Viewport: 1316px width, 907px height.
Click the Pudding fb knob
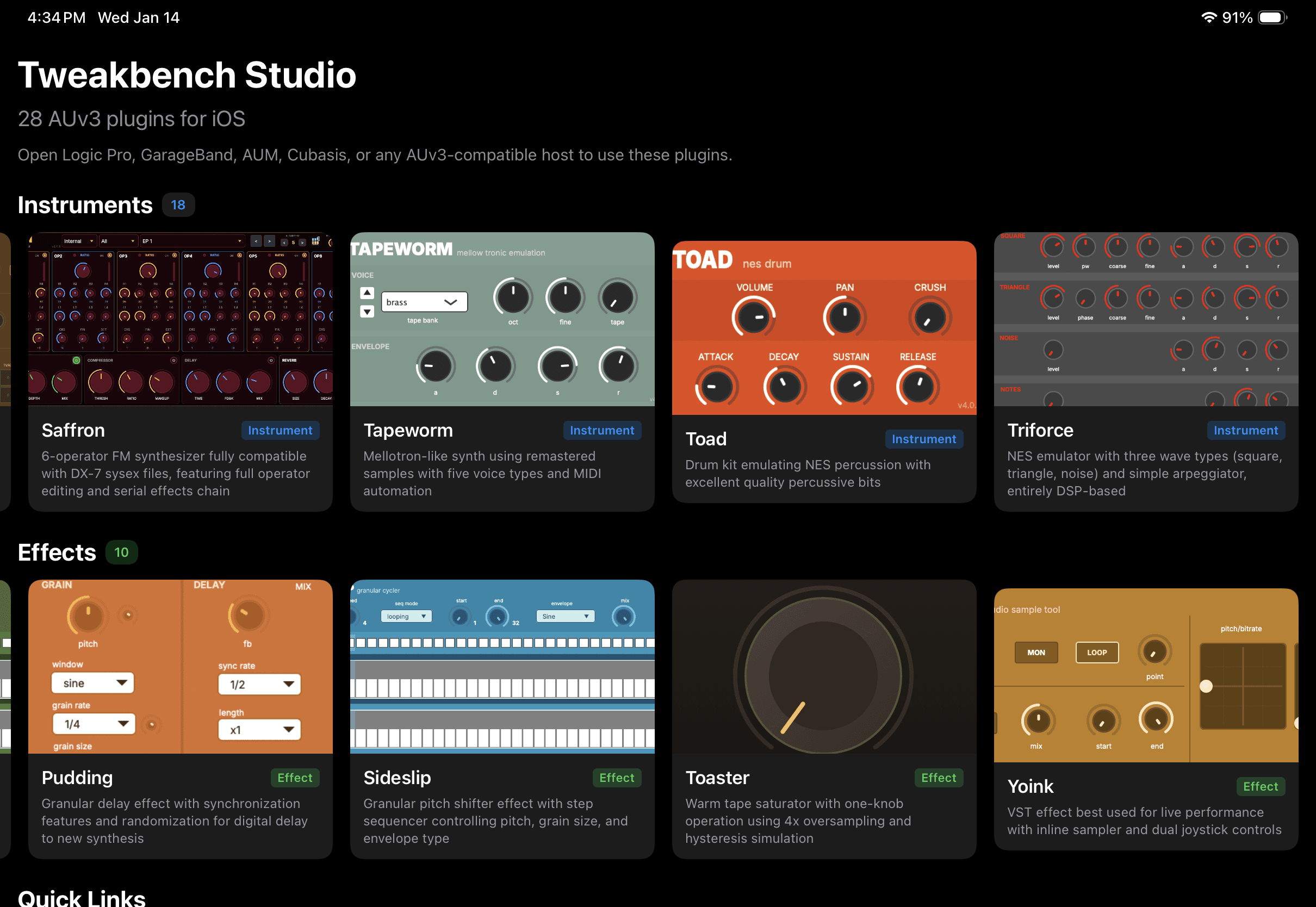point(248,616)
